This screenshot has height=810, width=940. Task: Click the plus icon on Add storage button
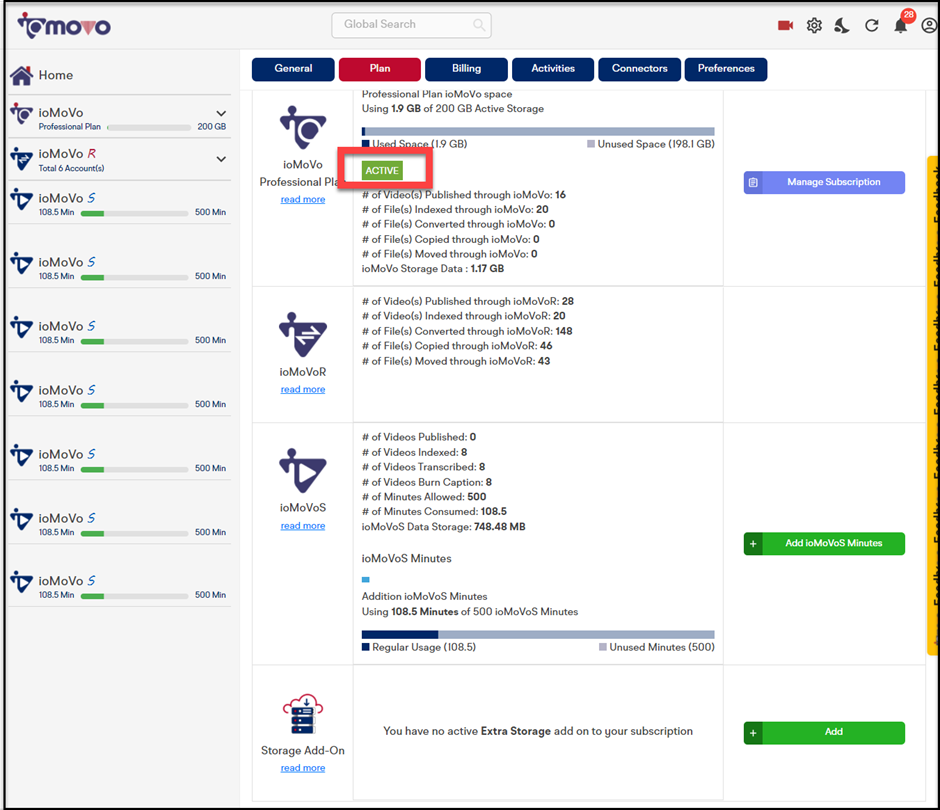click(x=753, y=733)
